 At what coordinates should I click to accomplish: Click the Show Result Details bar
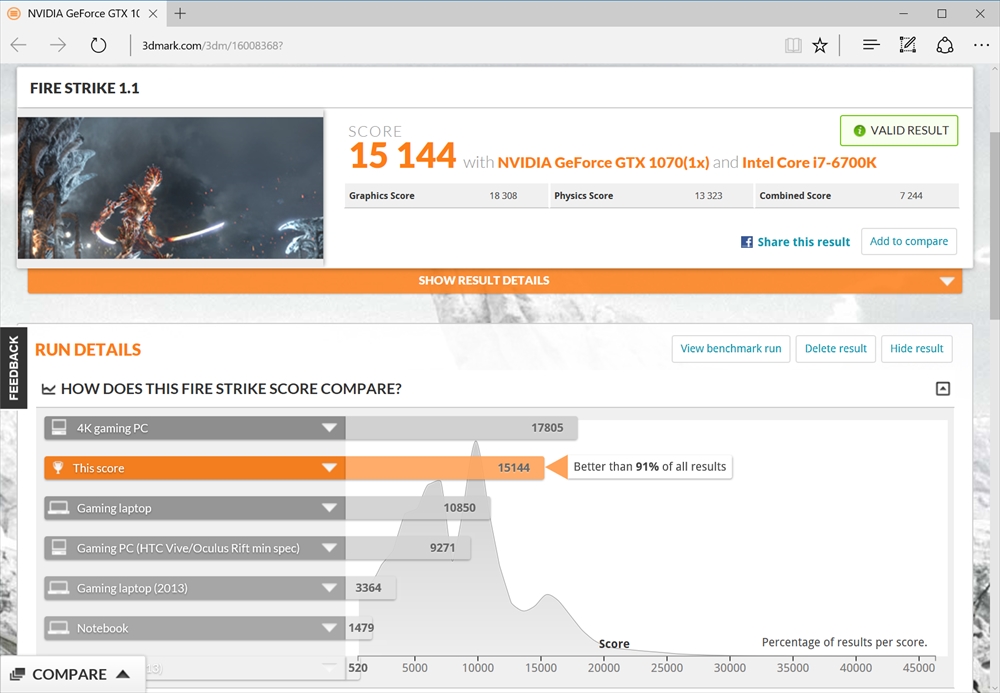click(x=495, y=281)
